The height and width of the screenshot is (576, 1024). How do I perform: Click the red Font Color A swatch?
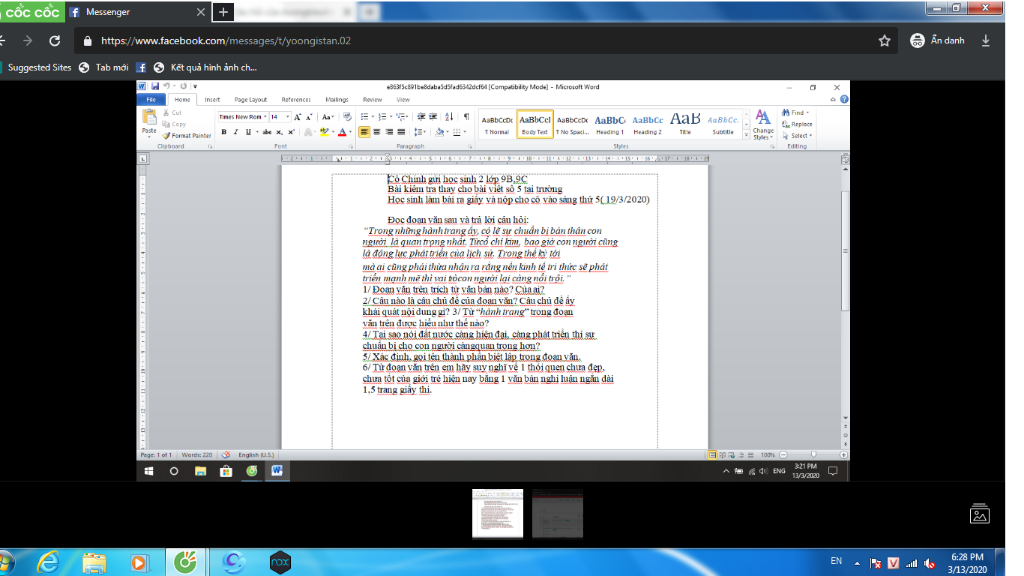pos(342,132)
